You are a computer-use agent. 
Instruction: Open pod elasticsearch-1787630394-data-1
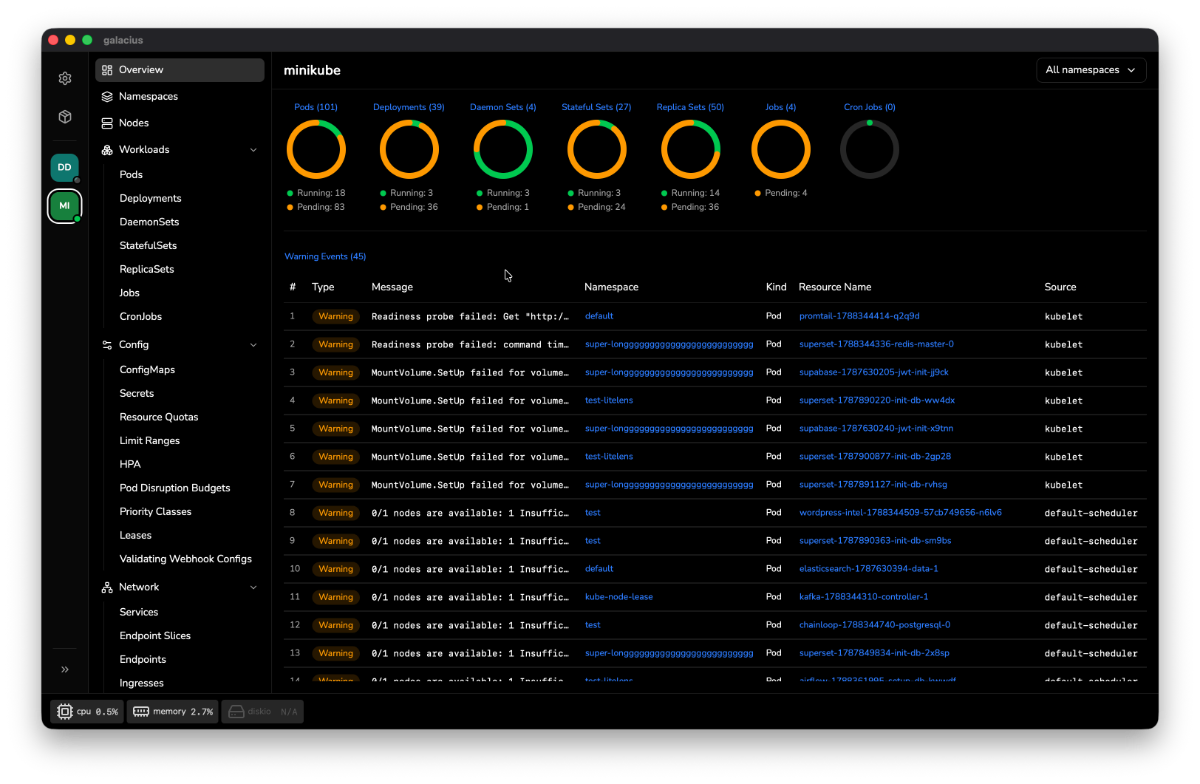point(869,569)
